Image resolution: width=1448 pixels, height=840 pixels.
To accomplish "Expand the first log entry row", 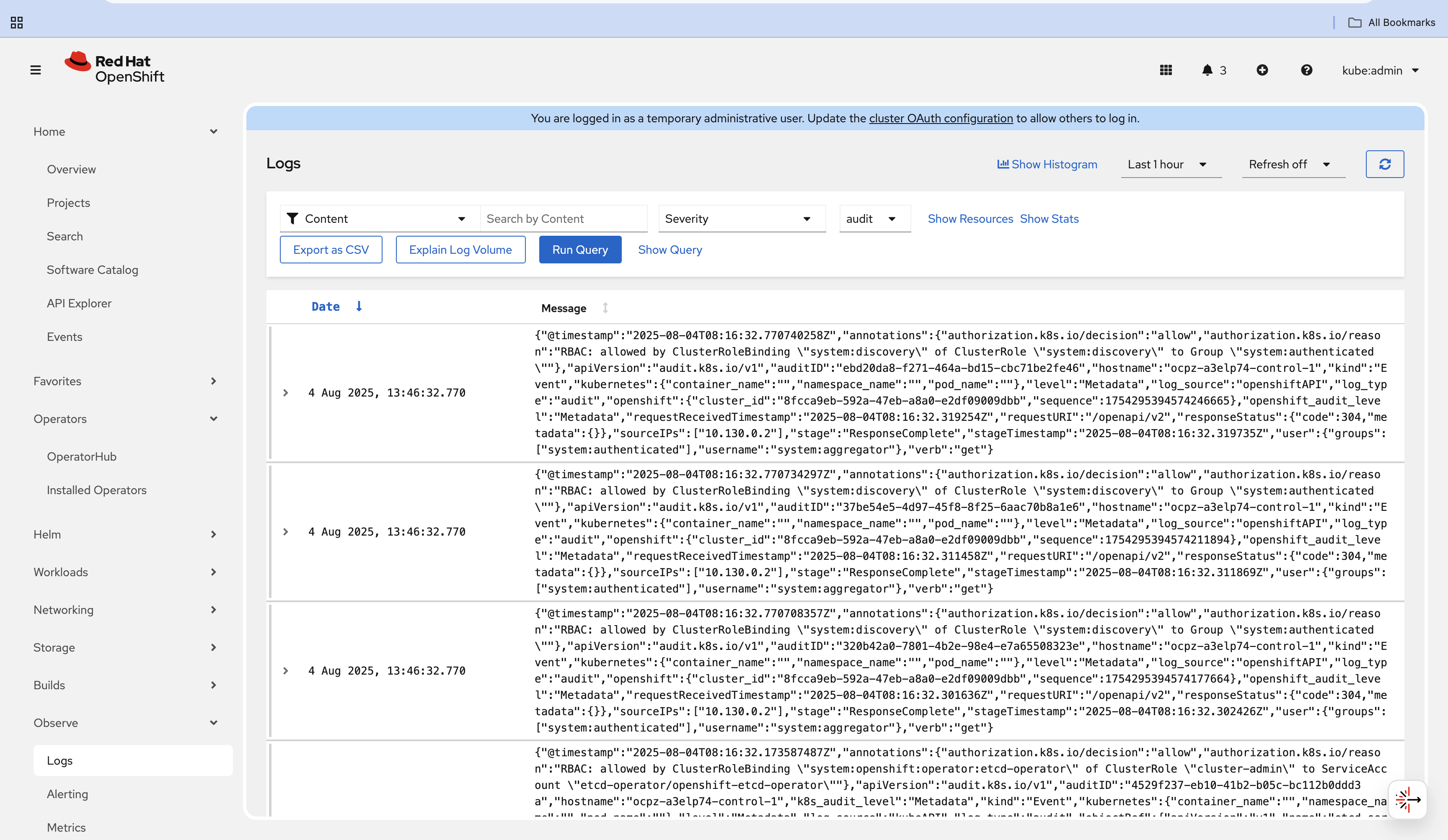I will (x=286, y=393).
